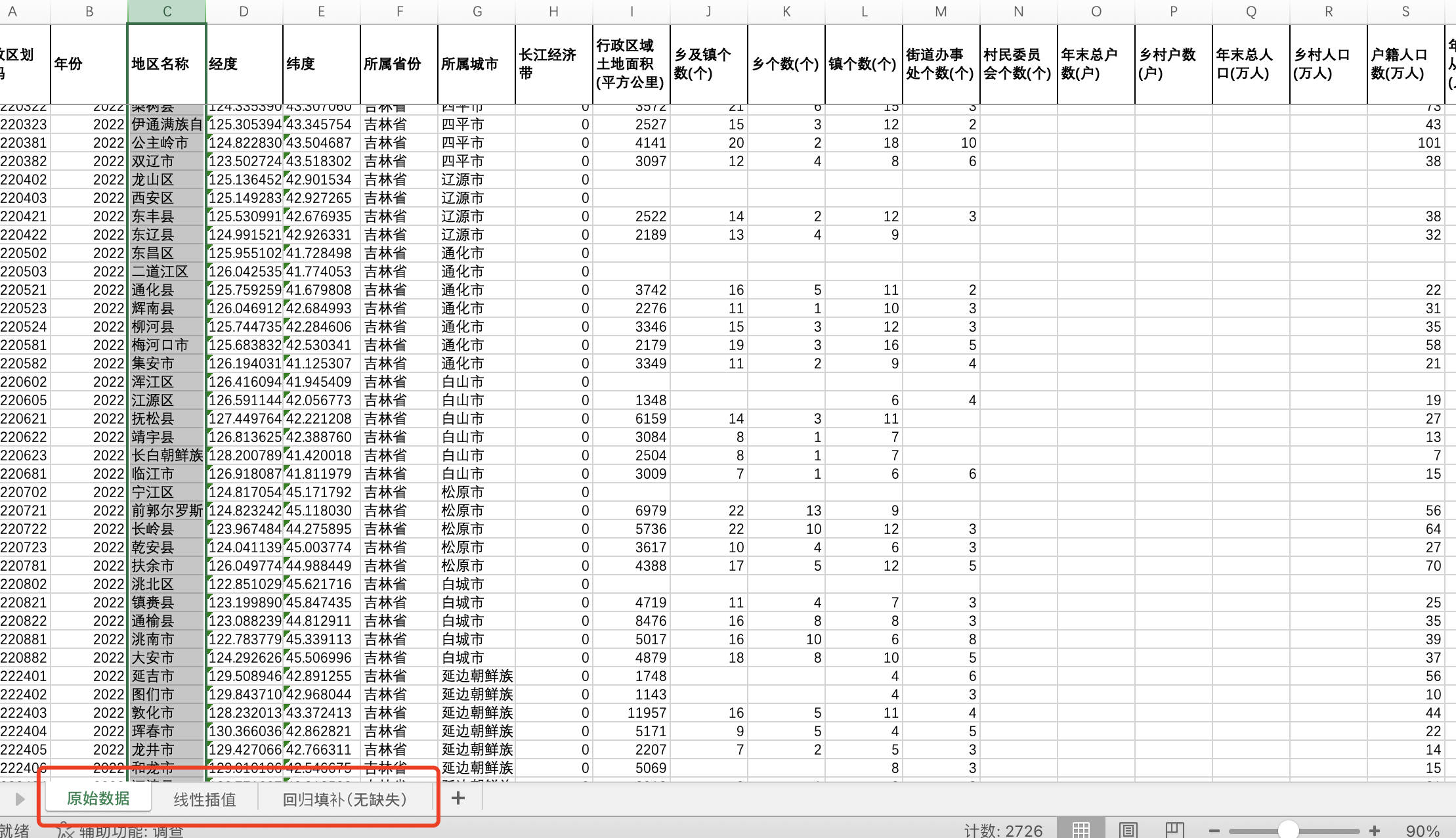This screenshot has height=838, width=1456.
Task: Click the zoom slider handle
Action: (1289, 831)
